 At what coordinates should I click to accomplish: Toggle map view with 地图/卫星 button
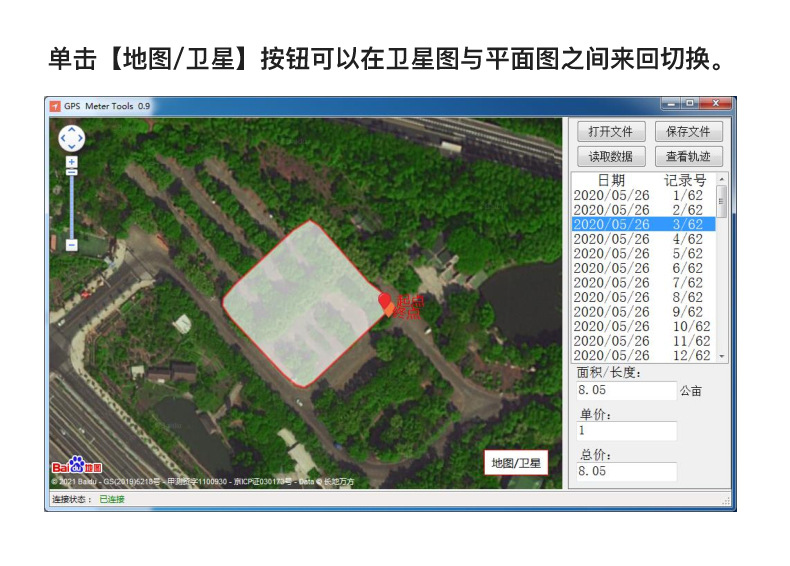tap(516, 463)
